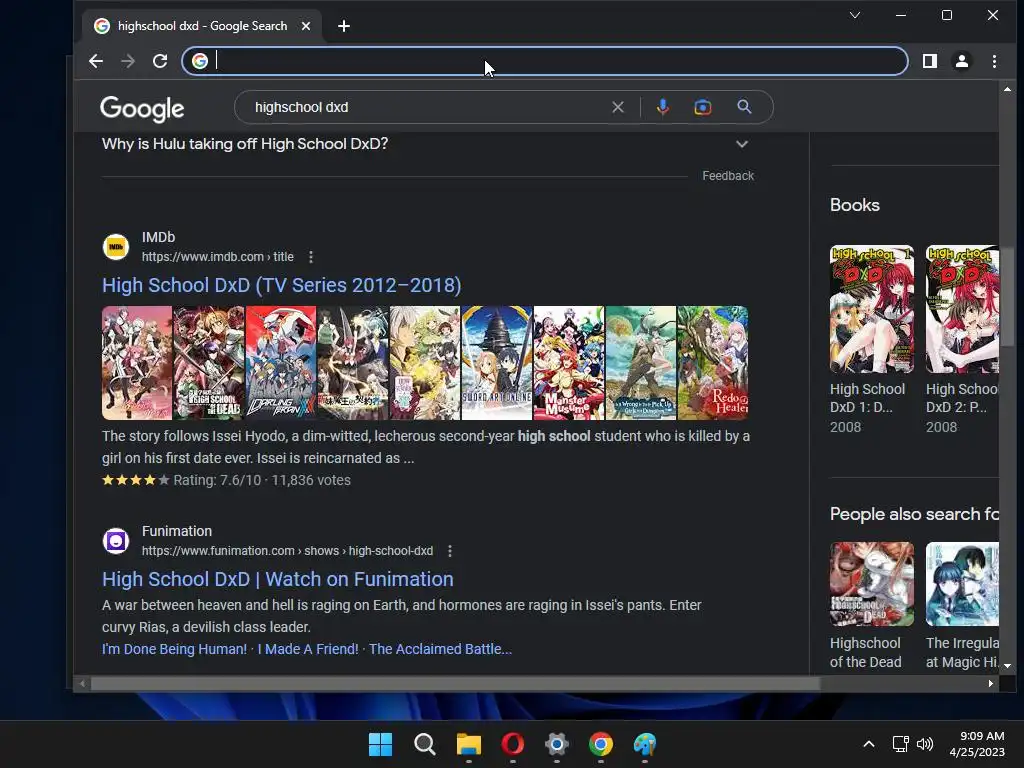Show hidden icons chevron in system tray

pyautogui.click(x=869, y=744)
